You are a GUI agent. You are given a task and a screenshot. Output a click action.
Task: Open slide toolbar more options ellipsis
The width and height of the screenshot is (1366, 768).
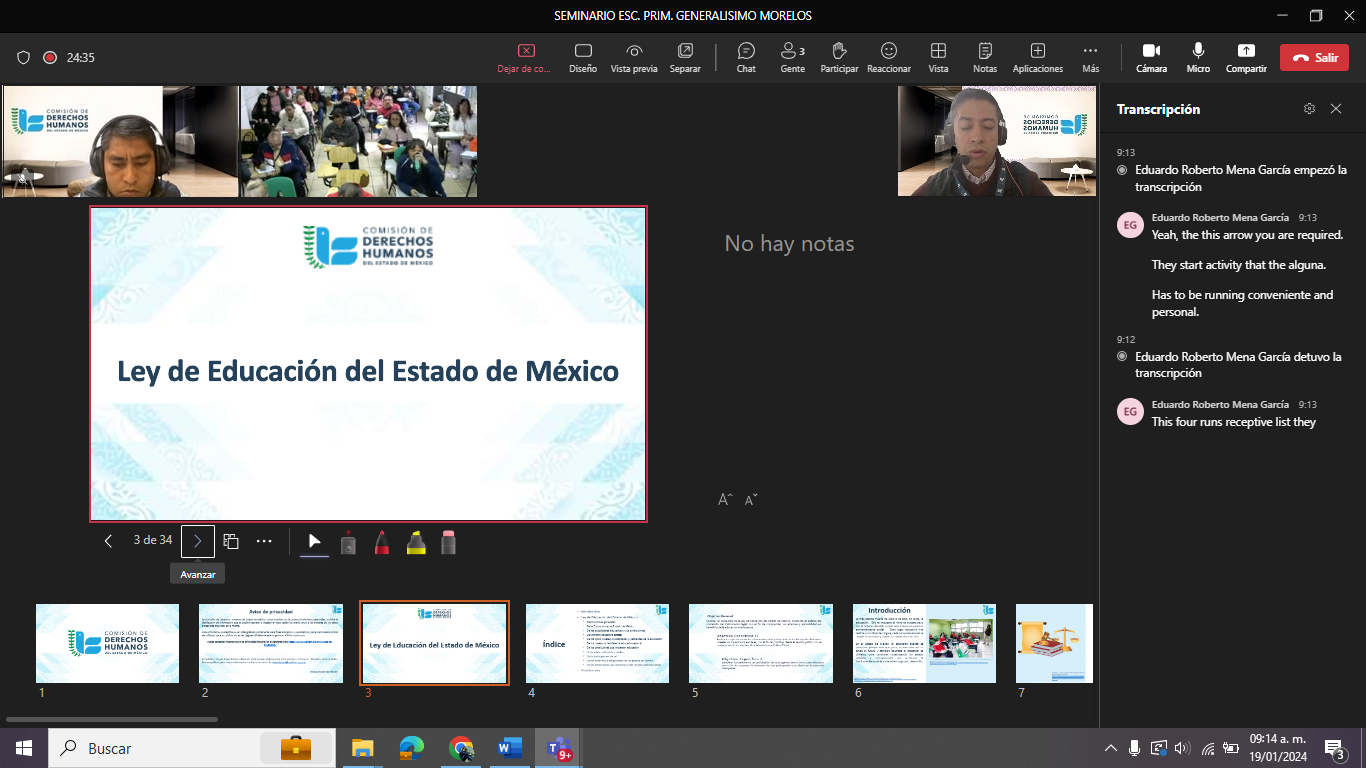coord(264,541)
